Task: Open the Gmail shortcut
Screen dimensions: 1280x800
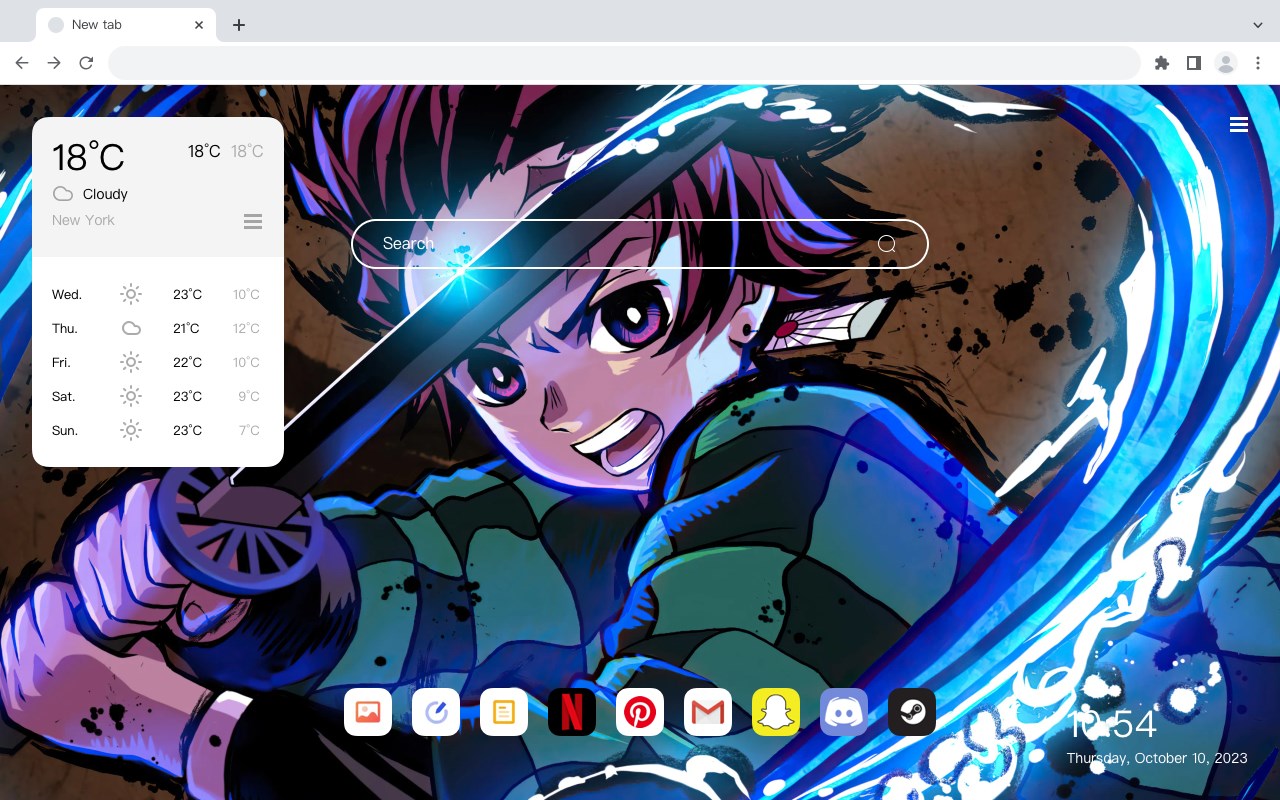Action: pyautogui.click(x=708, y=712)
